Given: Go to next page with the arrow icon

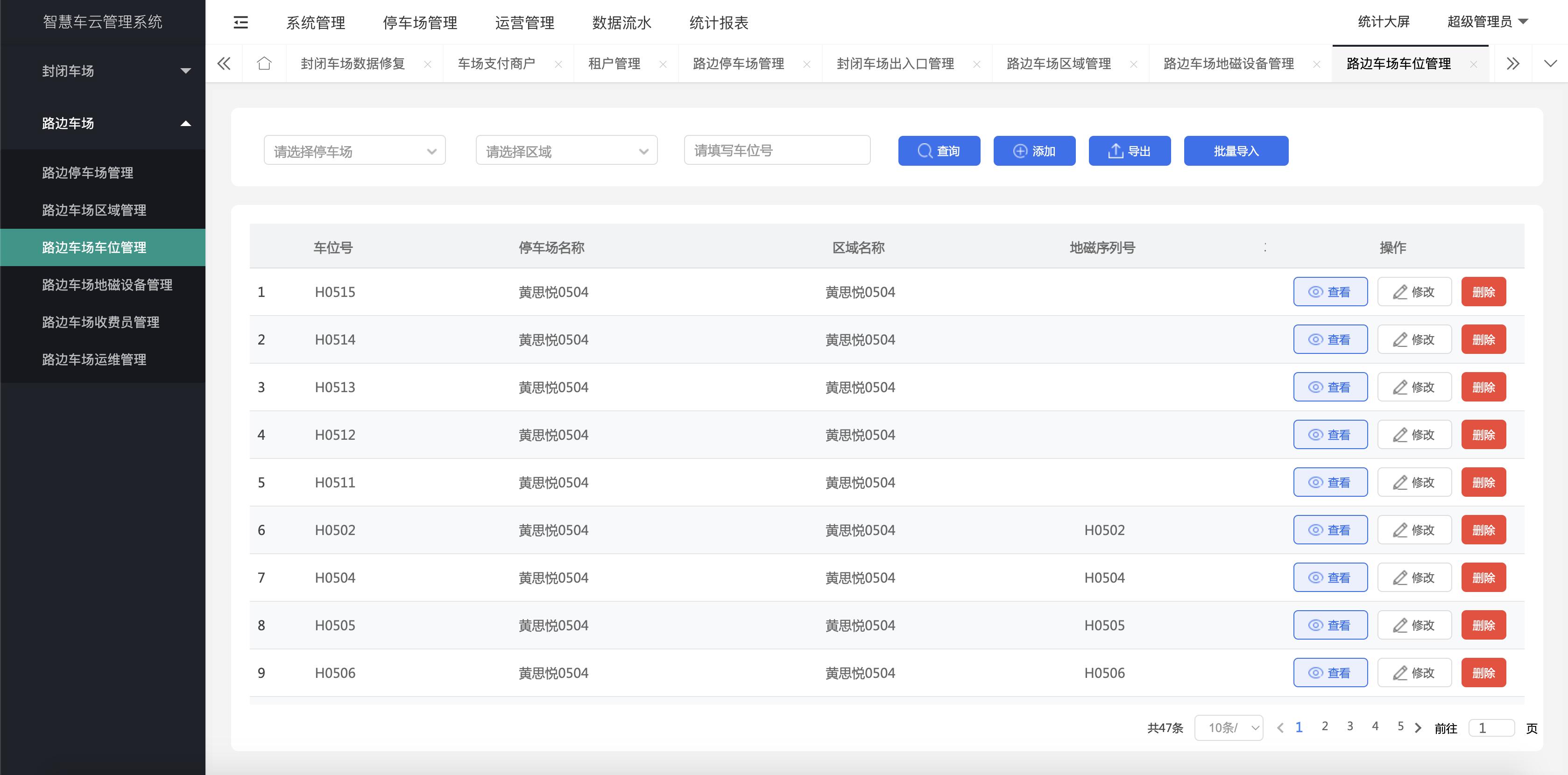Looking at the screenshot, I should [1418, 727].
